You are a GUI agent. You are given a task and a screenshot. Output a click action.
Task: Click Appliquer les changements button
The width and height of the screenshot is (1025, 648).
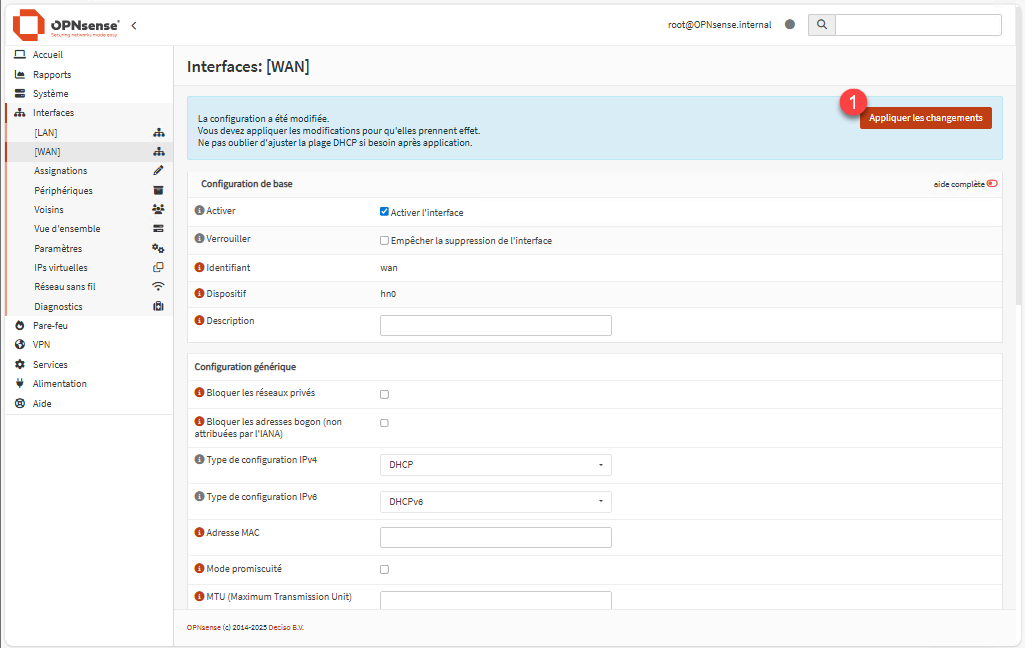point(925,118)
